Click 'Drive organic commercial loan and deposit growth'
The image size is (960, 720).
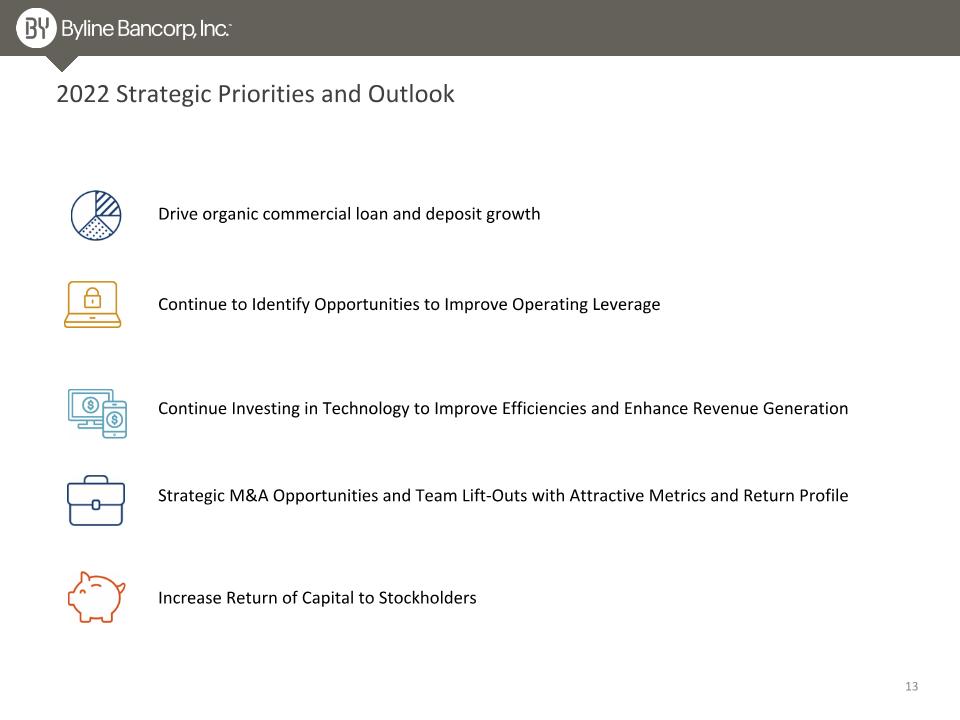coord(349,214)
